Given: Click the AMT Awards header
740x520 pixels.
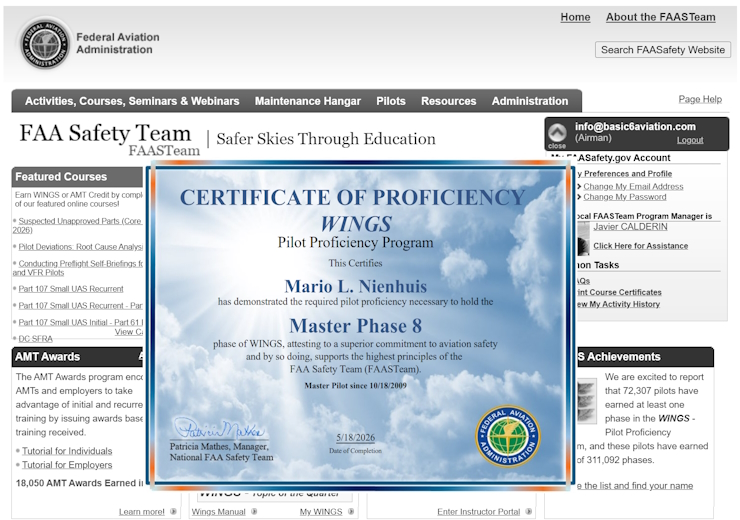Looking at the screenshot, I should point(77,357).
